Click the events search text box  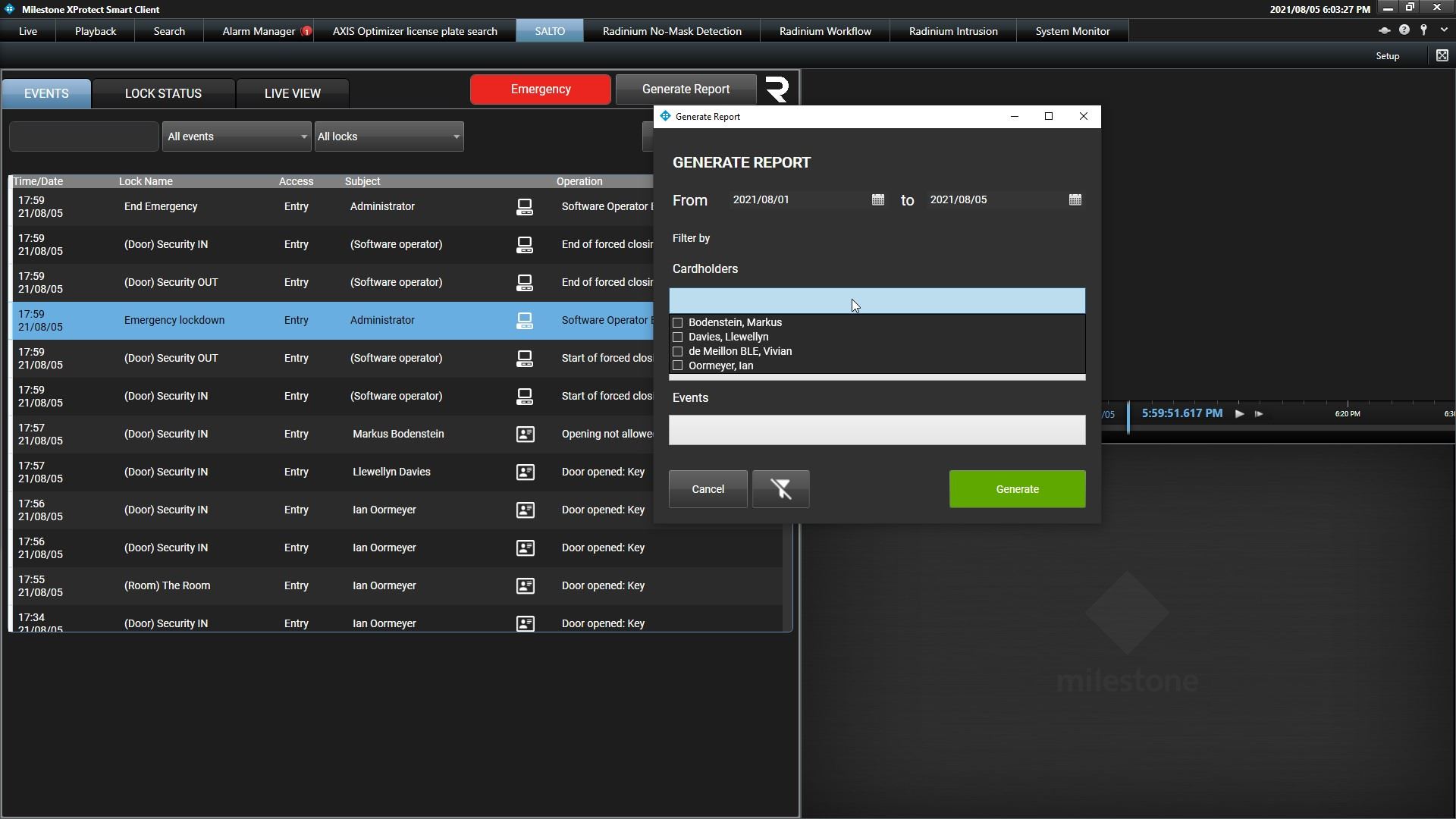[84, 136]
